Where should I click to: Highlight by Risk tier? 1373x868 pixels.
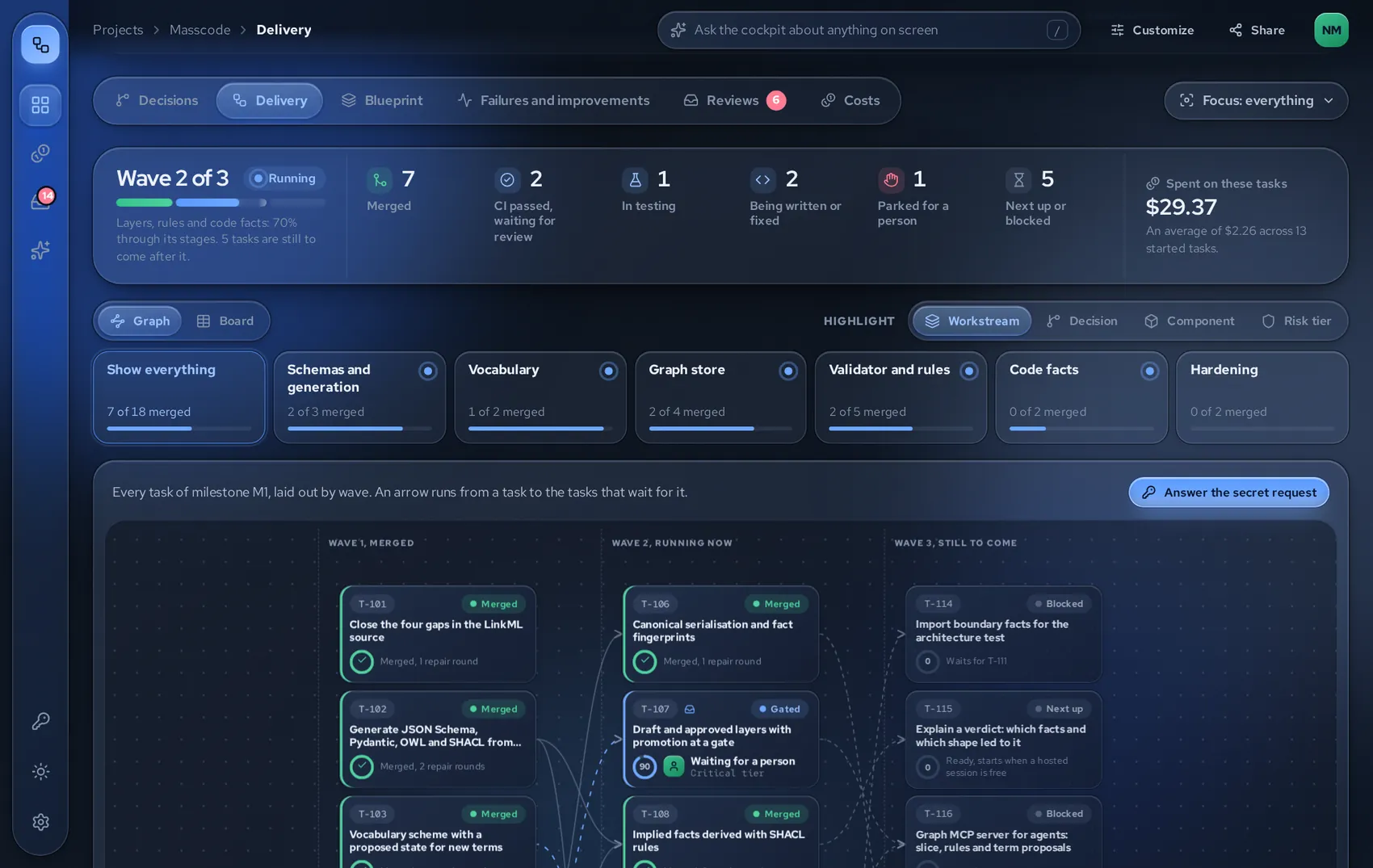click(1296, 321)
